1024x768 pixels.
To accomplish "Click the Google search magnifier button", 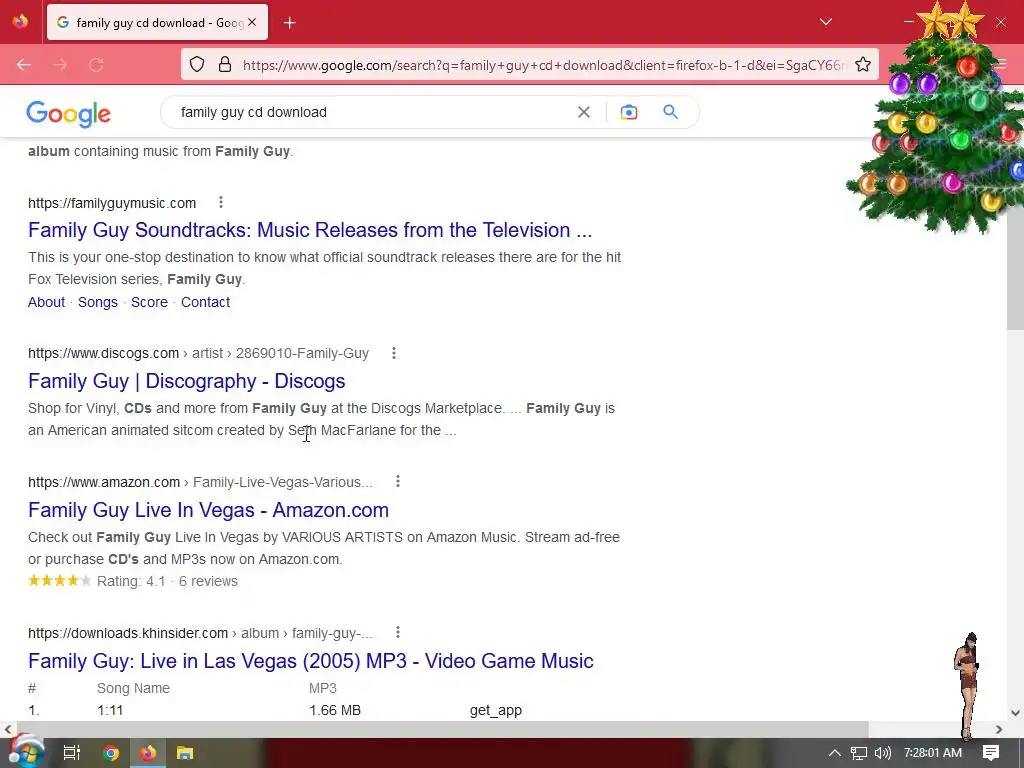I will [671, 112].
